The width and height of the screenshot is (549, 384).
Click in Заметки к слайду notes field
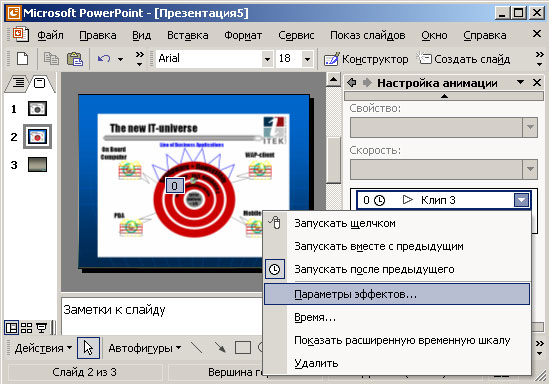click(161, 316)
